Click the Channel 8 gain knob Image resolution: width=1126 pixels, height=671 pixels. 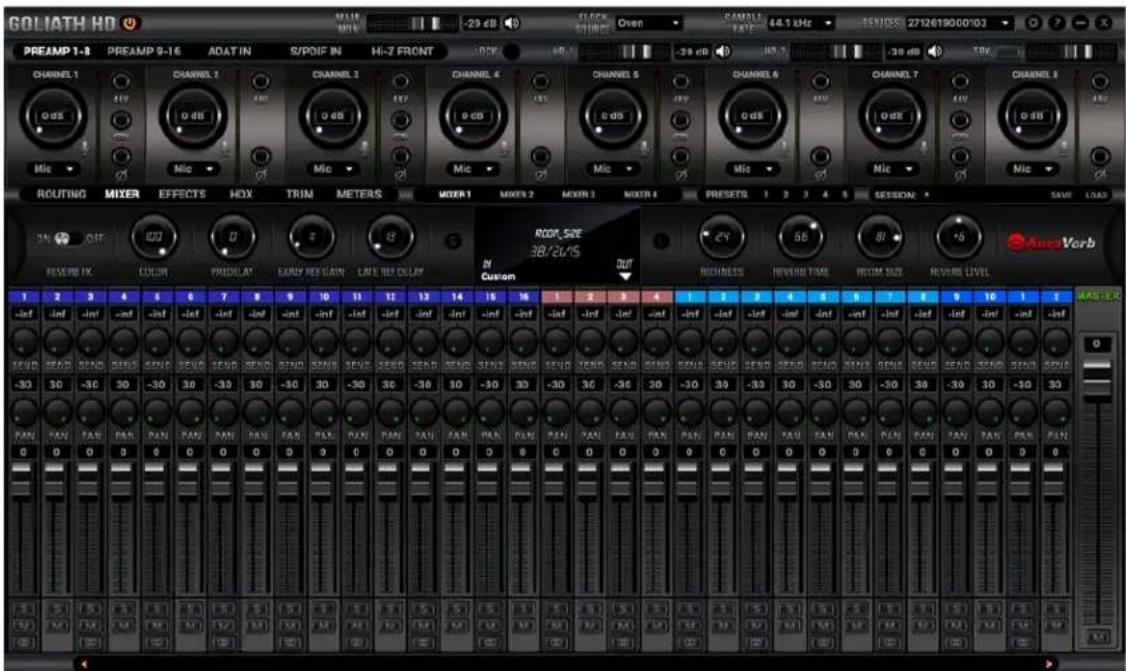(x=1032, y=116)
